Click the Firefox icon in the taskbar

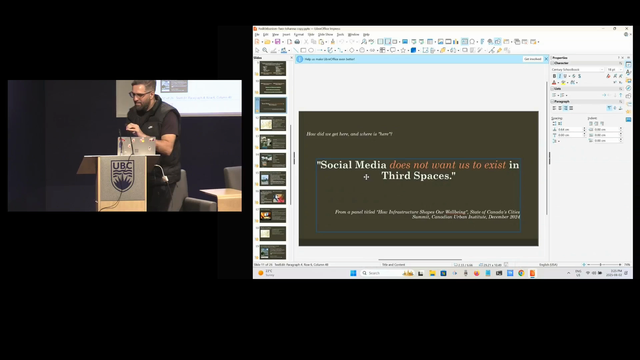coord(476,273)
